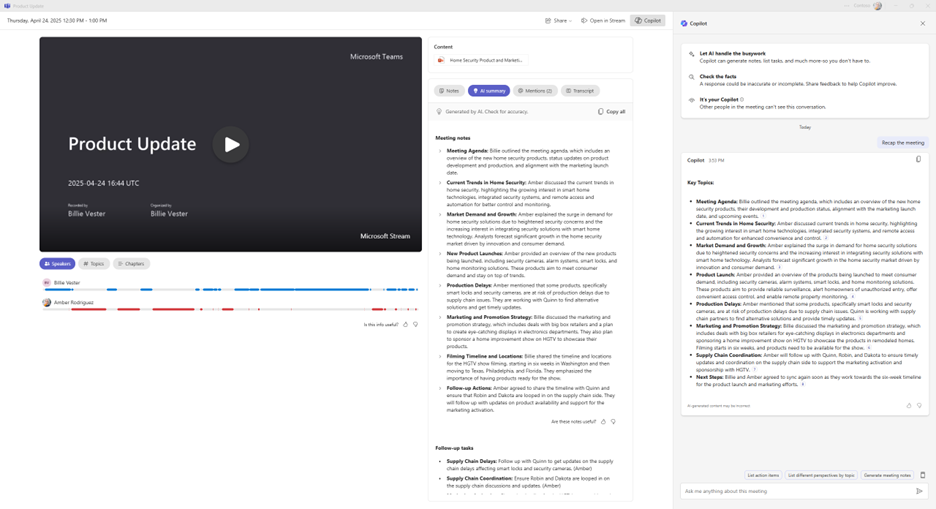Expand the Production Delays note

(x=440, y=285)
